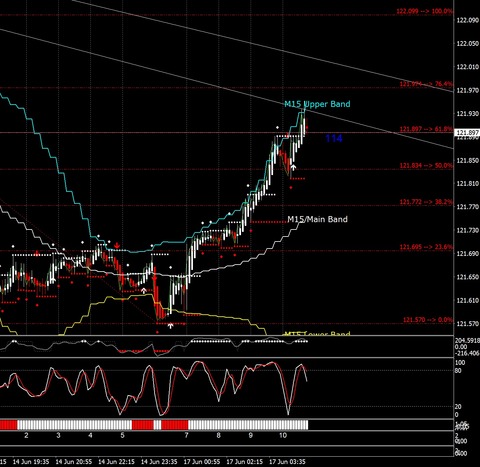Click time label 14 Jun 20:55
480x467 pixels.
74,462
